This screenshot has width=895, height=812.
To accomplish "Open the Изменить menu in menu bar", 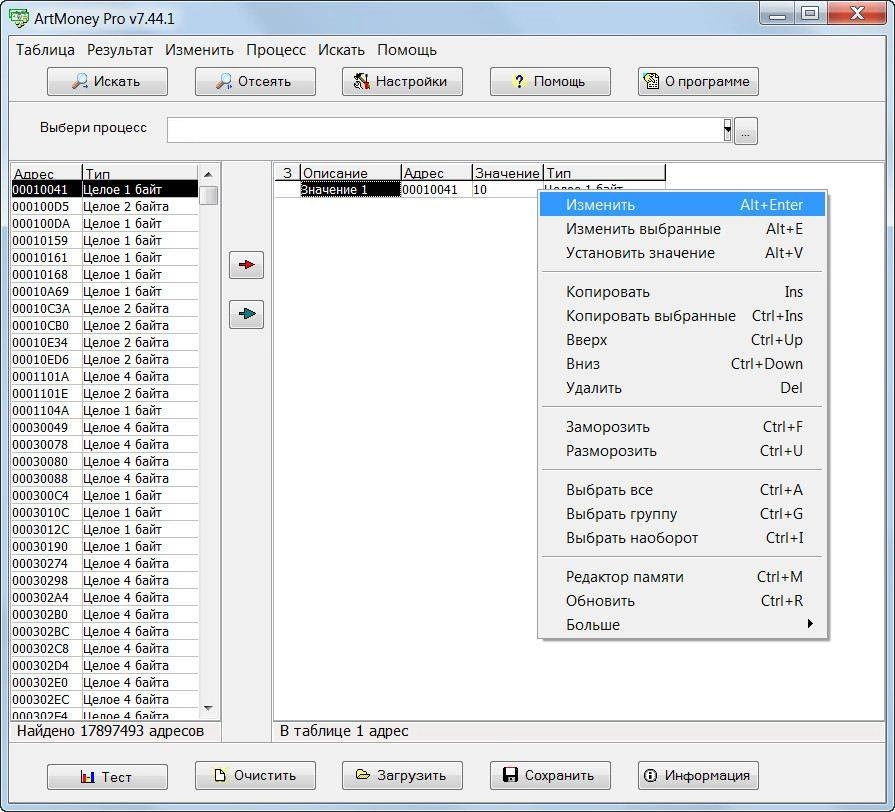I will pos(199,50).
